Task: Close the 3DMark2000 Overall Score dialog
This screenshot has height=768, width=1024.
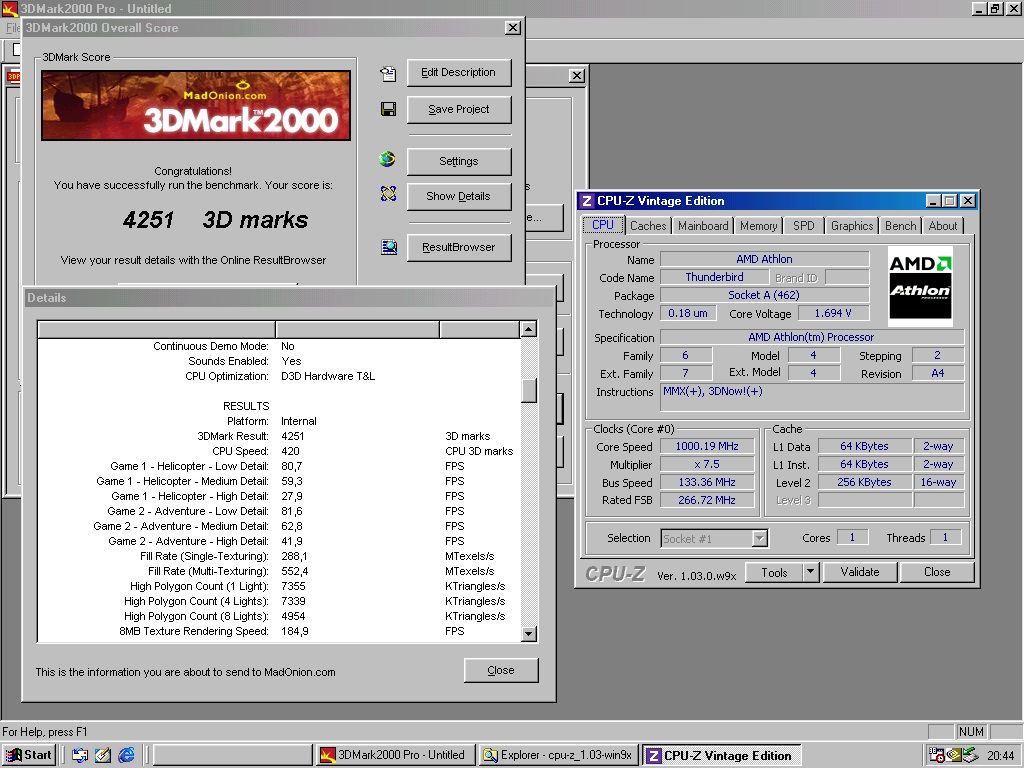Action: click(513, 27)
